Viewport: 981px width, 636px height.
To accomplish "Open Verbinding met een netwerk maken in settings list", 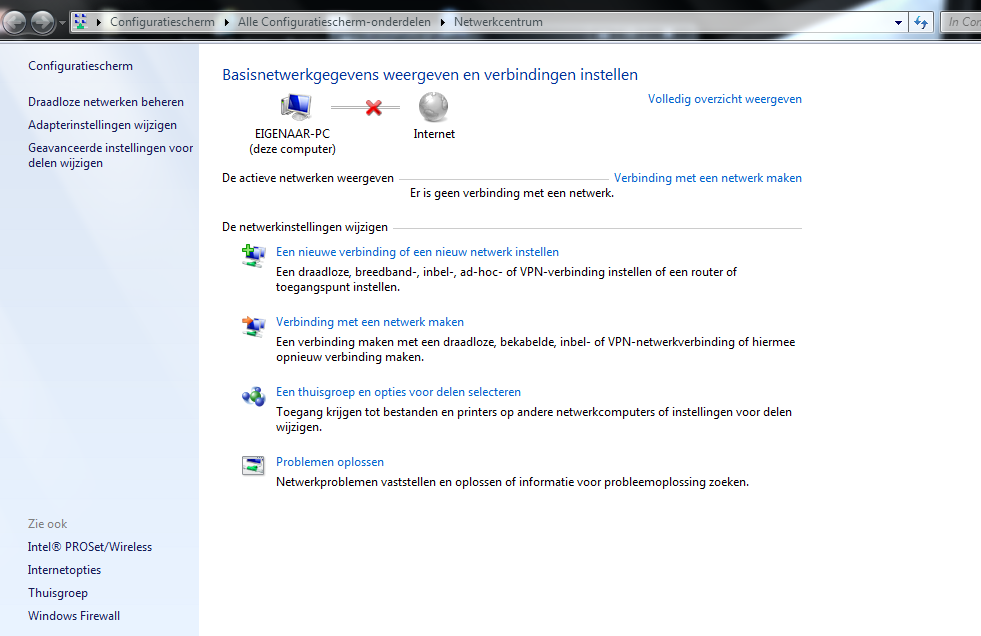I will (x=370, y=322).
